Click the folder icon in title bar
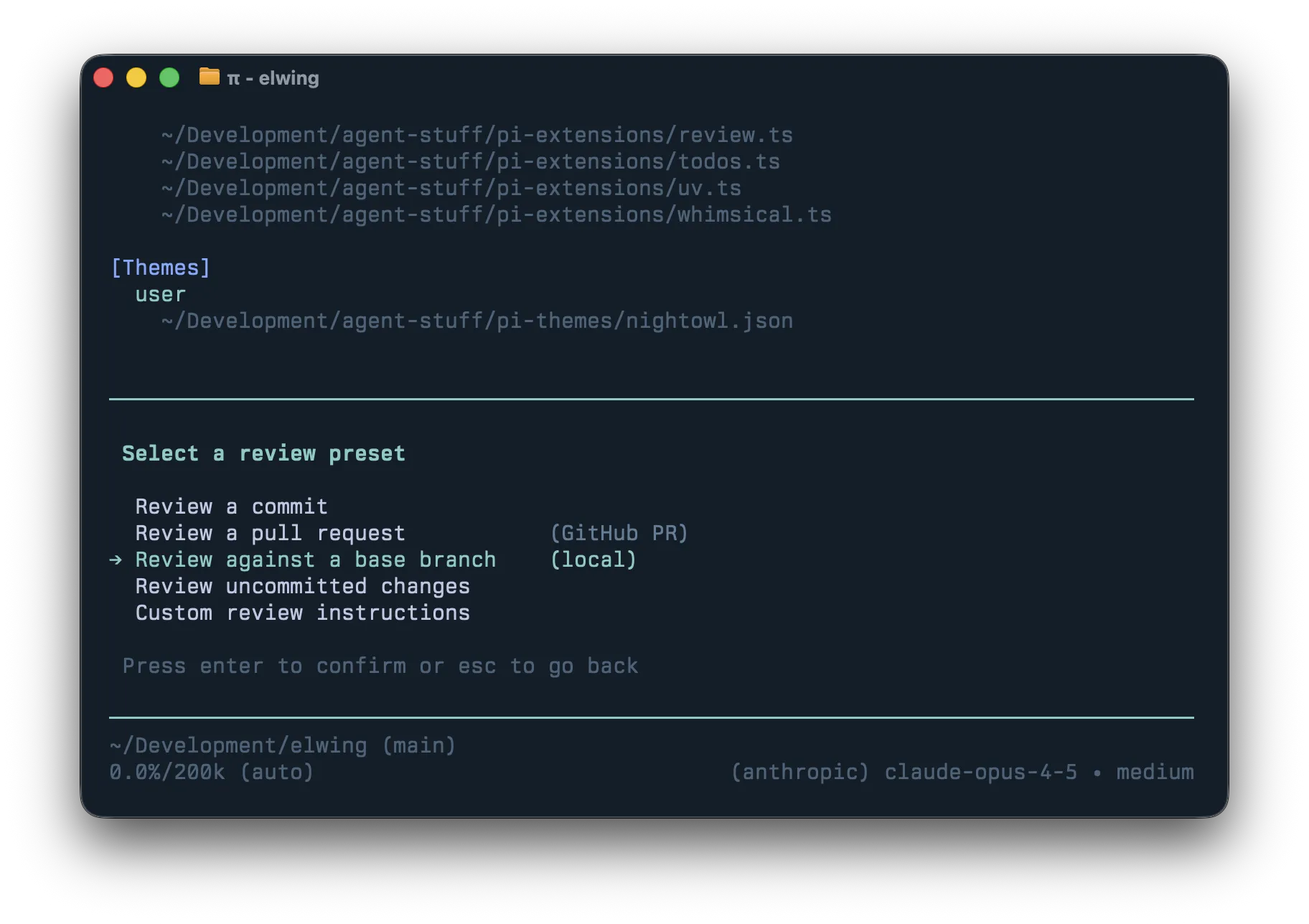This screenshot has height=924, width=1309. point(209,76)
